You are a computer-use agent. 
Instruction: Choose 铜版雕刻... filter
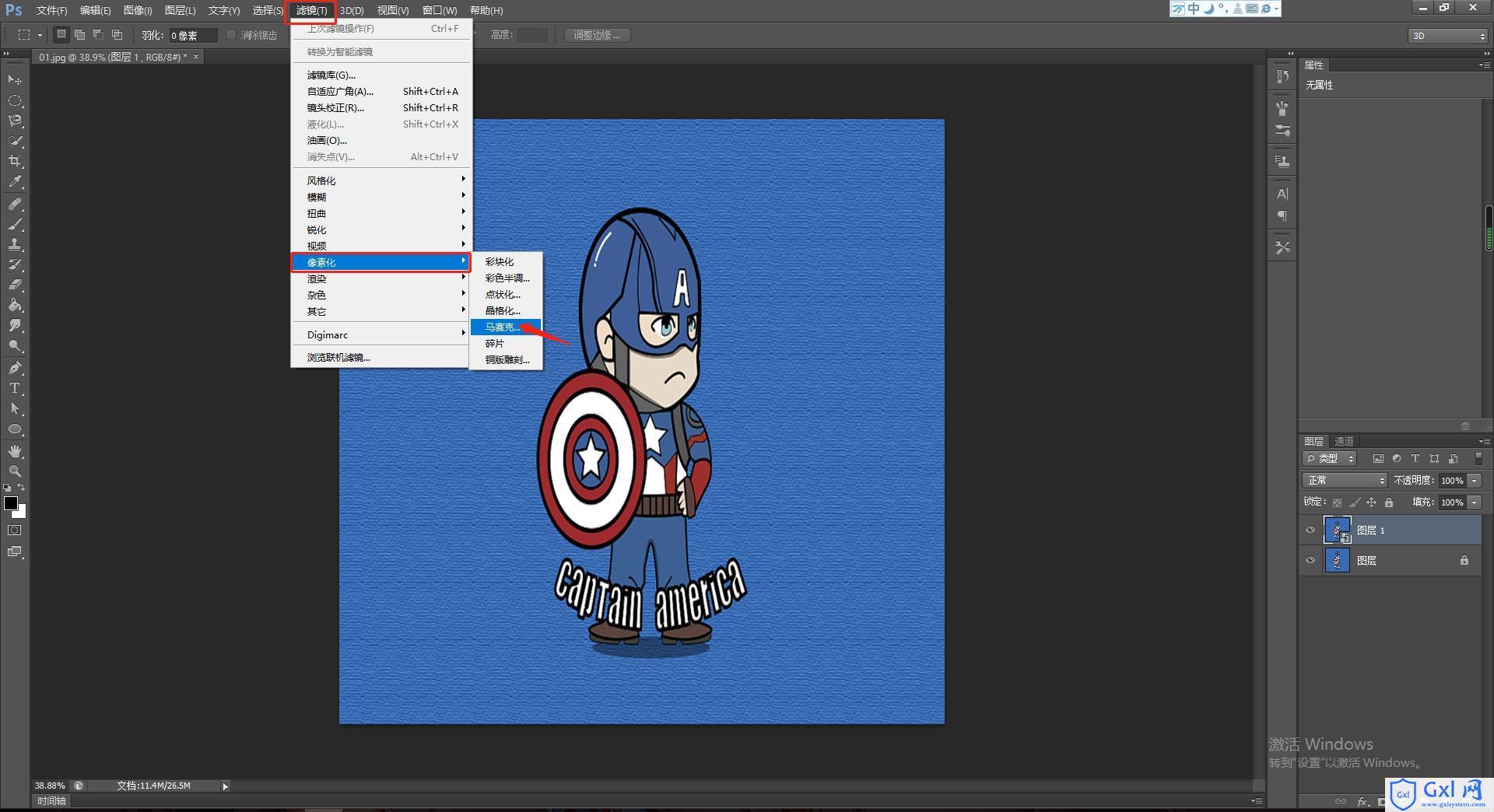point(506,359)
